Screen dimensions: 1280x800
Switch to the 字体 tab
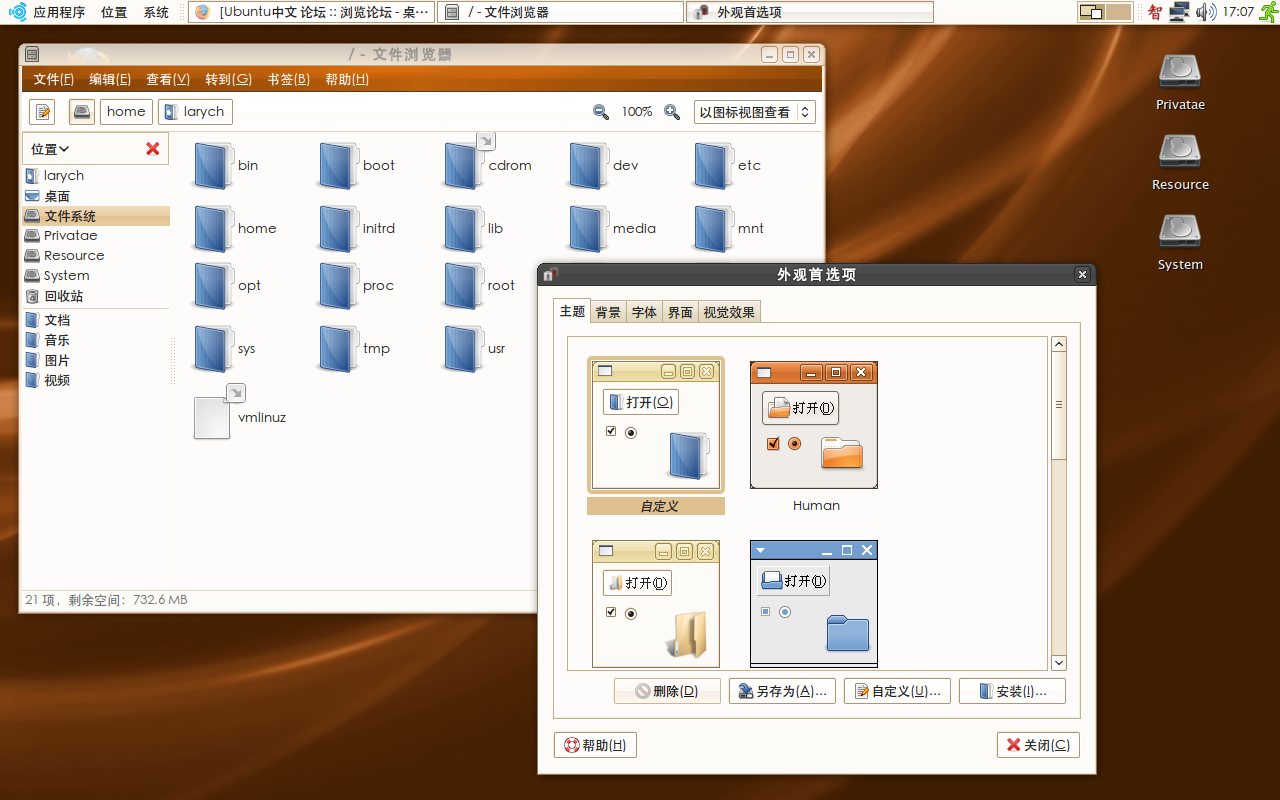(x=645, y=312)
